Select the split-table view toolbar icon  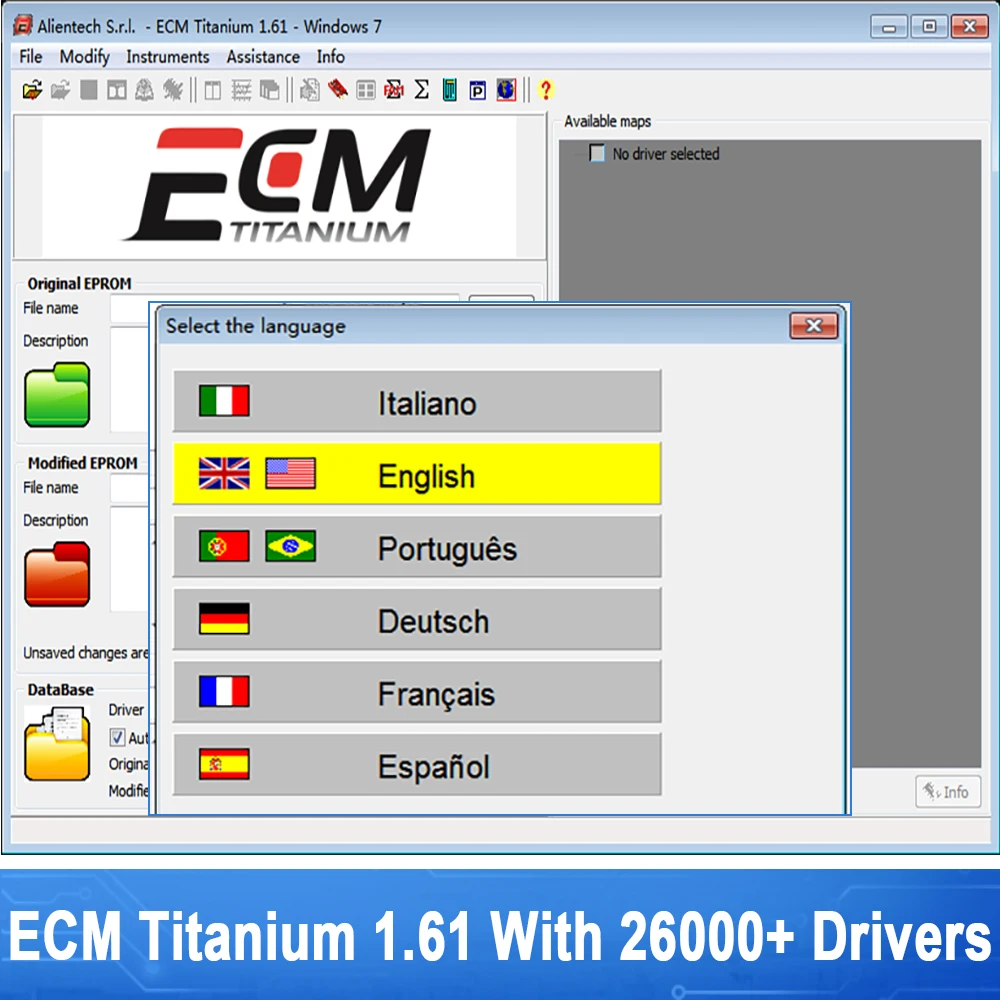pyautogui.click(x=212, y=90)
